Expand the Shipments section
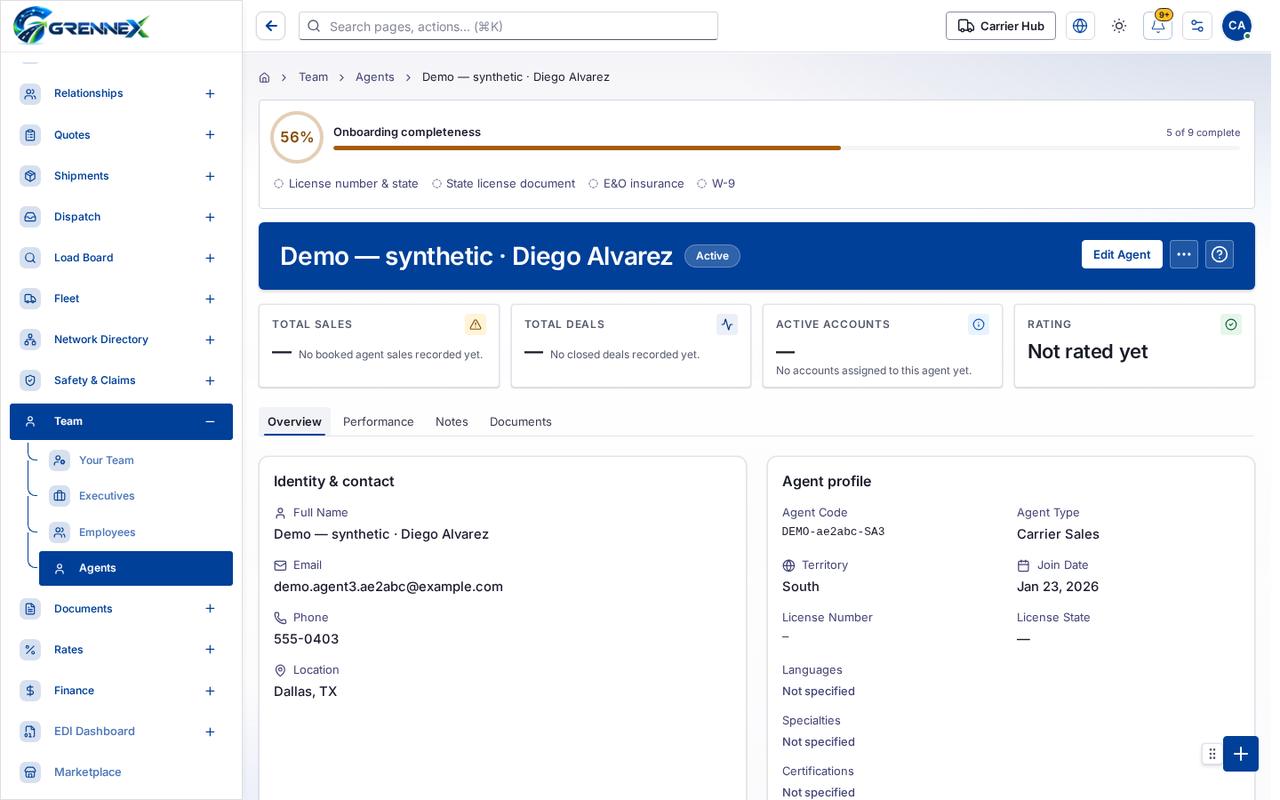 click(210, 176)
